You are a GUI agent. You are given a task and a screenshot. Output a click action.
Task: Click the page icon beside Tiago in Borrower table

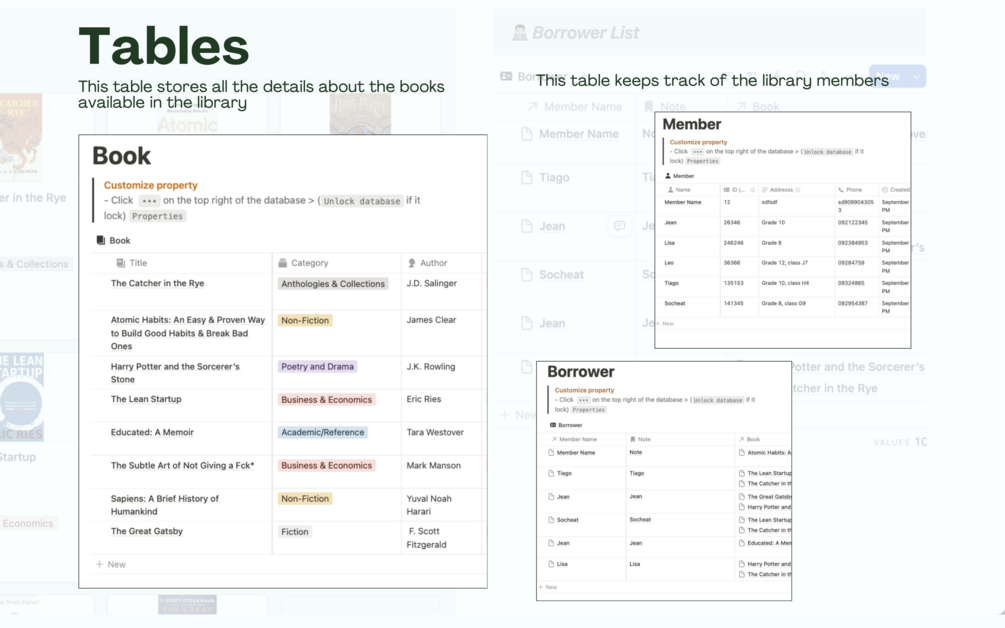tap(551, 474)
